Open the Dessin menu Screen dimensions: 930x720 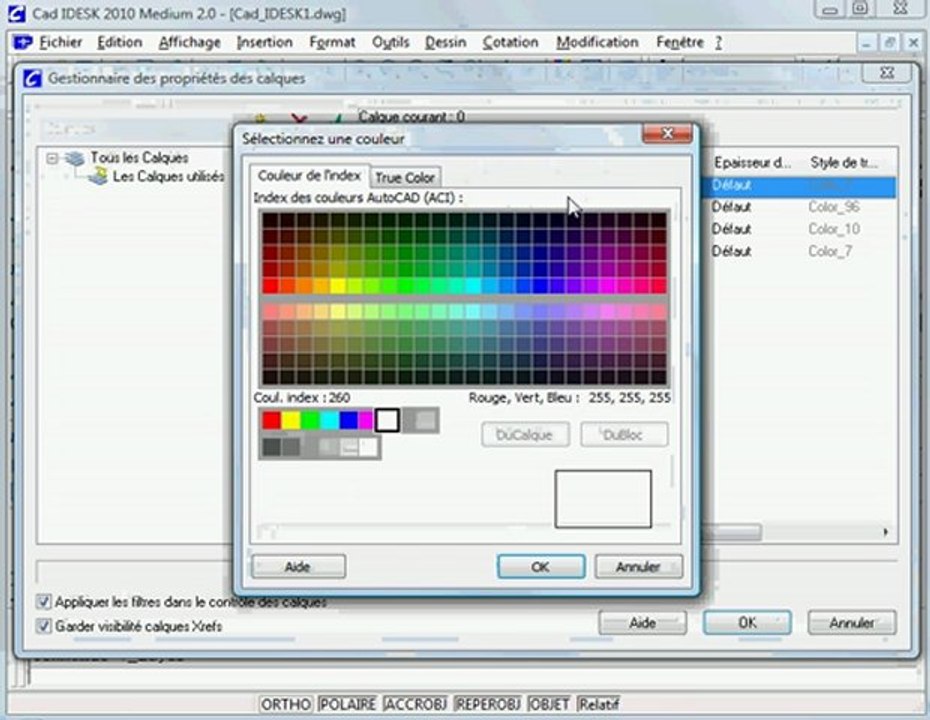pyautogui.click(x=445, y=43)
